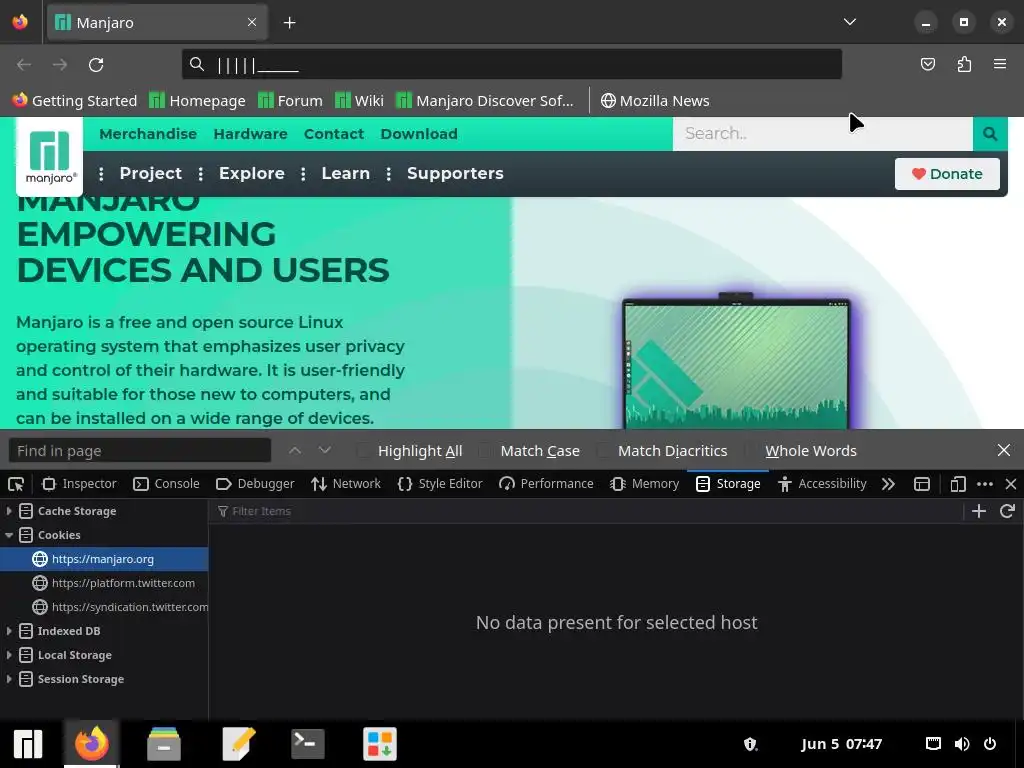Reload the current page
Screen dimensions: 1024x768
click(x=96, y=65)
